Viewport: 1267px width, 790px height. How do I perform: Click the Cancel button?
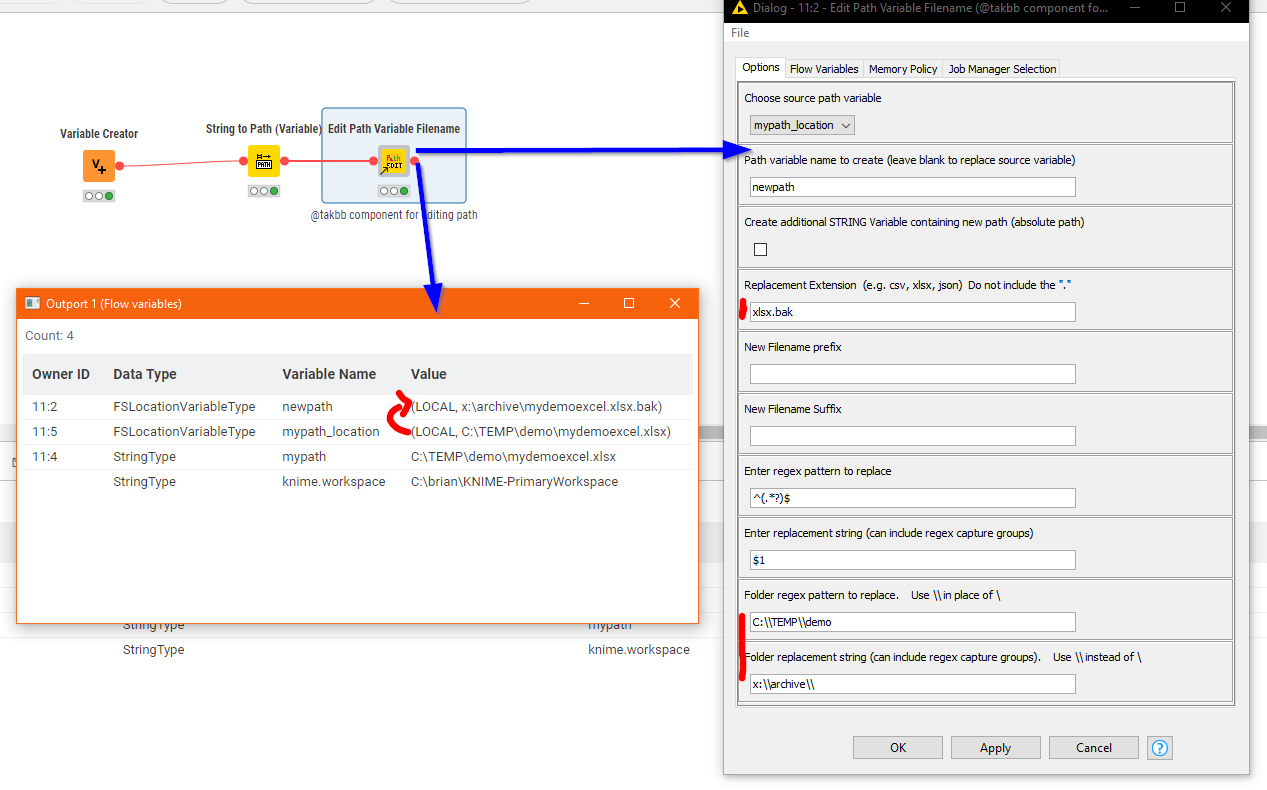(x=1093, y=747)
